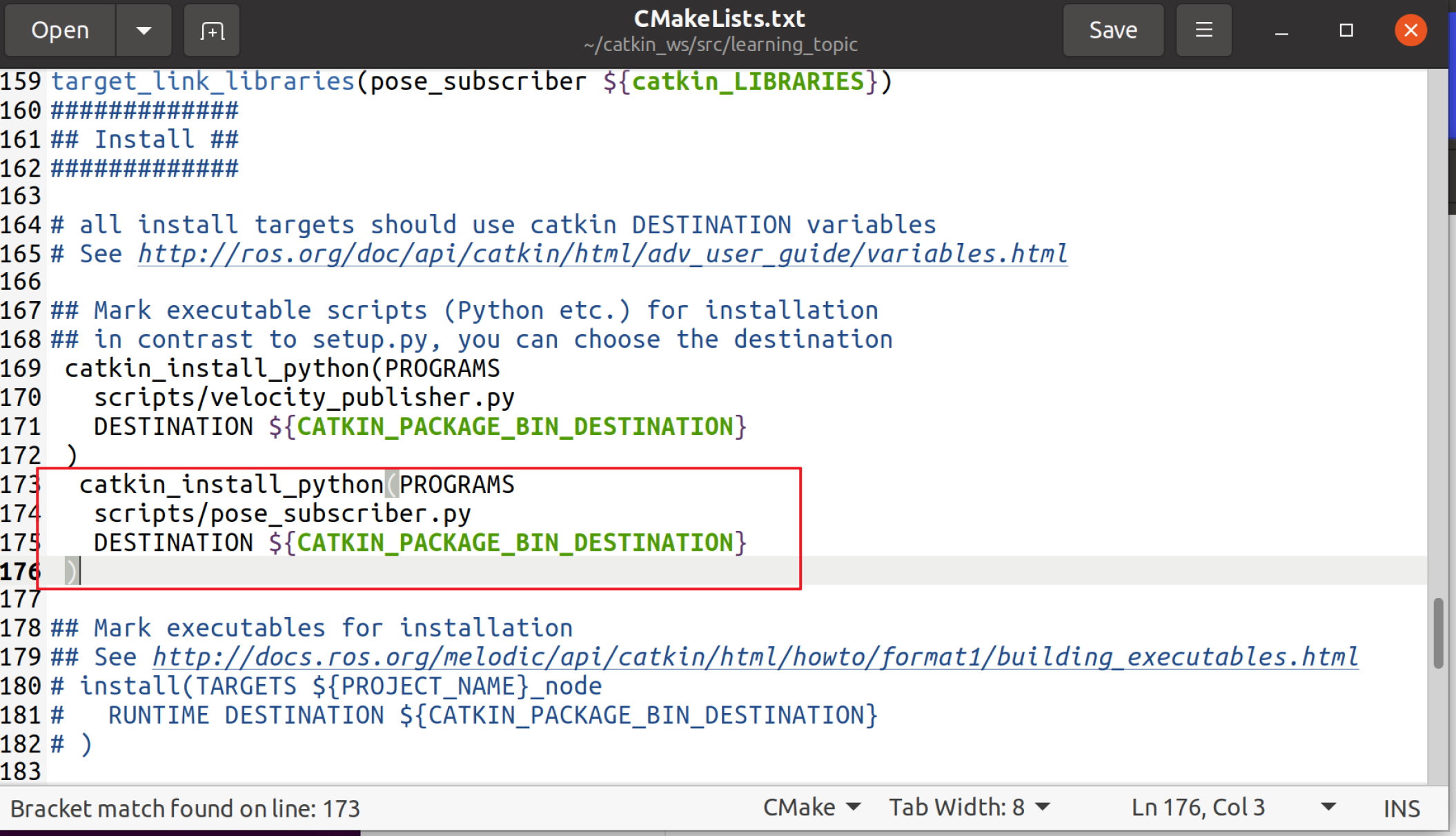Open the hamburger menu in the header
The width and height of the screenshot is (1456, 836).
pyautogui.click(x=1203, y=30)
